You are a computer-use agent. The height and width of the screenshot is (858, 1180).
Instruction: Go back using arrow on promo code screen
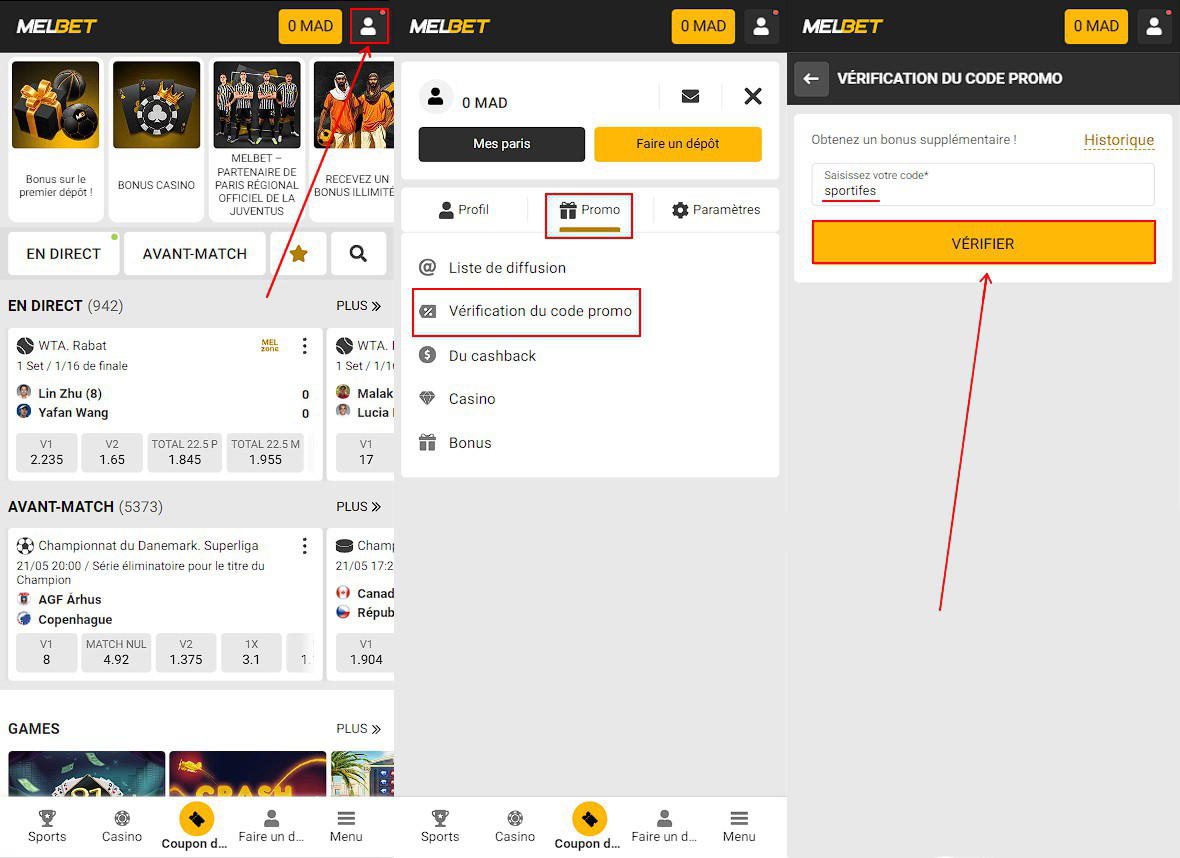pos(811,78)
